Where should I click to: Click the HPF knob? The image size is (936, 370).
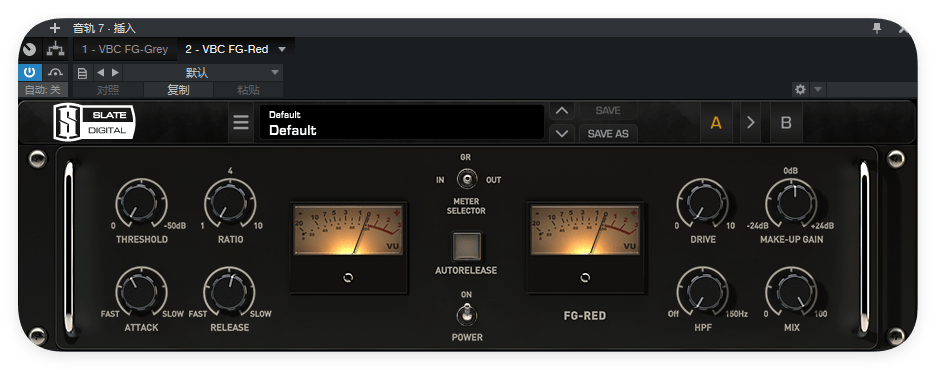pyautogui.click(x=702, y=291)
